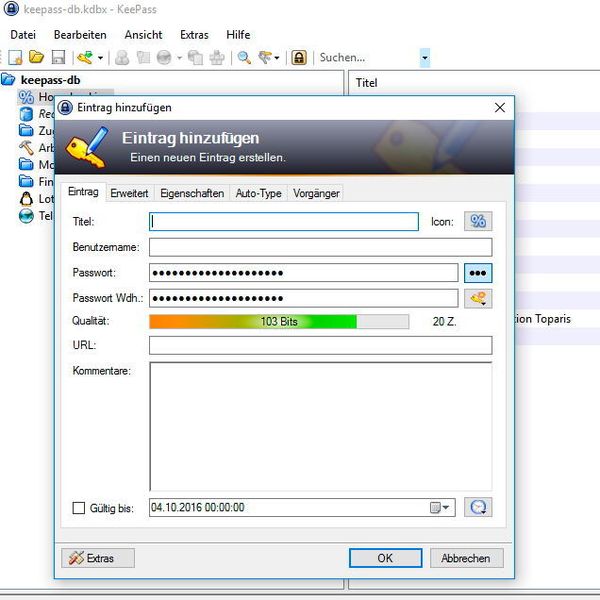This screenshot has width=600, height=600.
Task: Click the New database toolbar icon
Action: tap(15, 58)
